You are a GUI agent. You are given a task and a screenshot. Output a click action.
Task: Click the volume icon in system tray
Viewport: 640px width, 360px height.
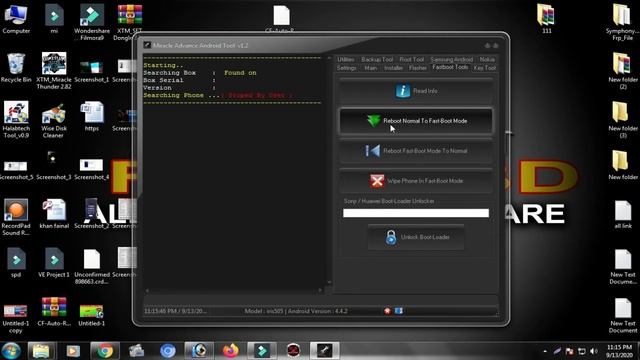click(594, 351)
